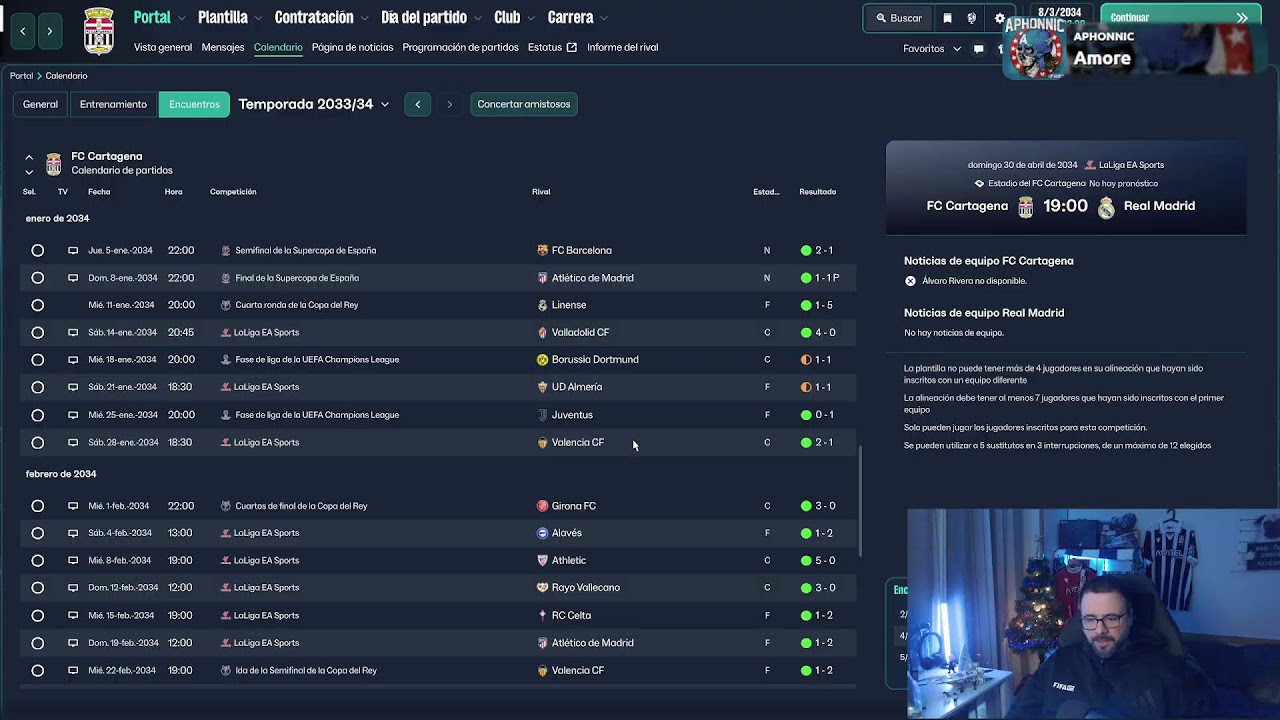Go back with the left navigation arrow
Image resolution: width=1280 pixels, height=720 pixels.
click(x=23, y=31)
